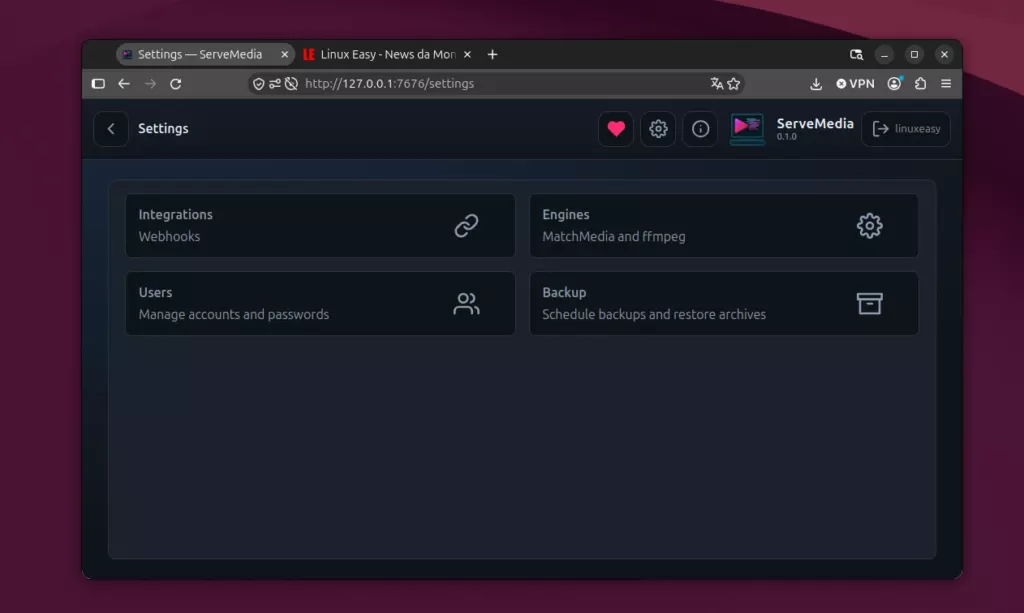Click the text Schedule backups and restore archives
Image resolution: width=1024 pixels, height=613 pixels.
[x=654, y=314]
